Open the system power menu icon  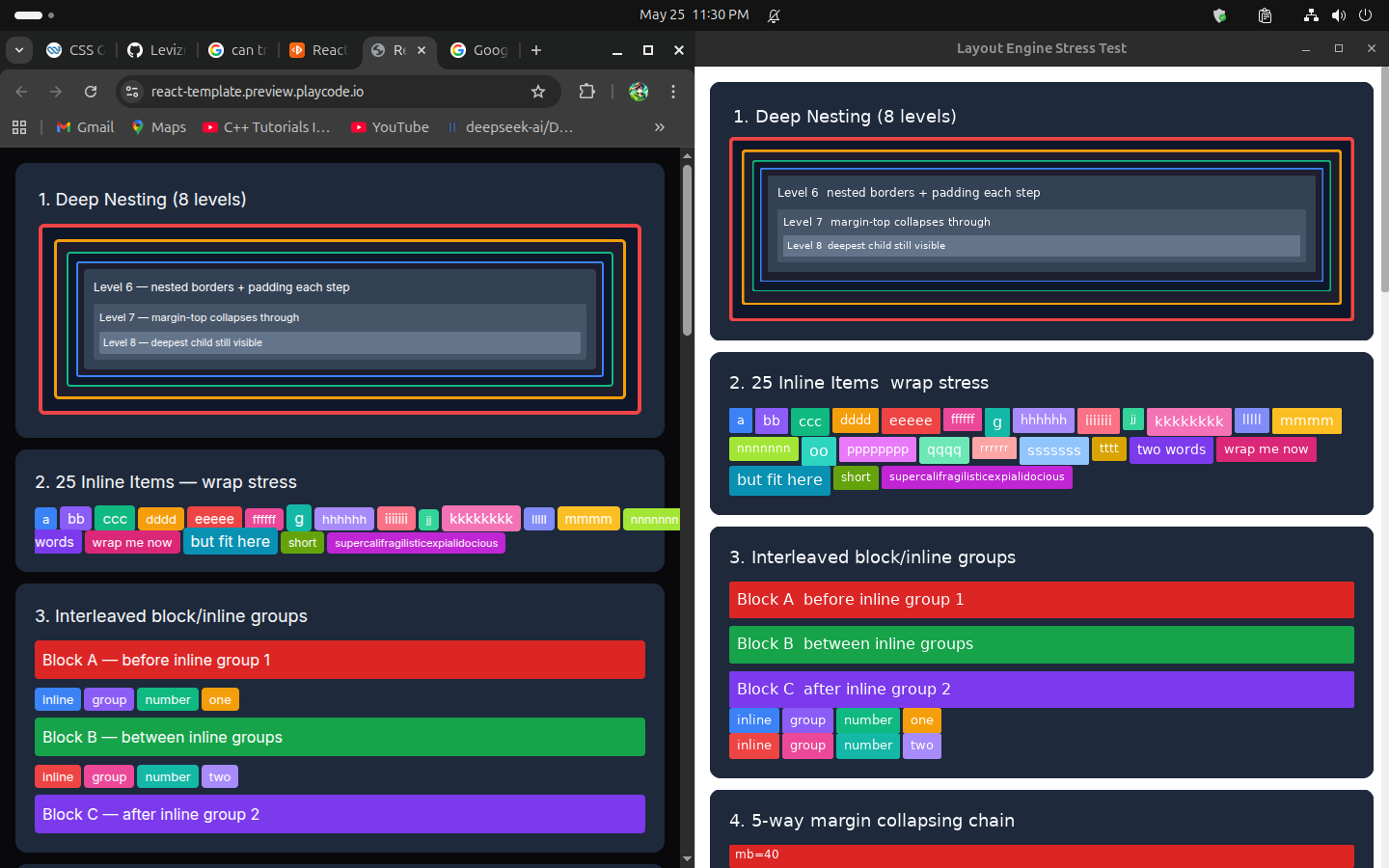(x=1365, y=15)
